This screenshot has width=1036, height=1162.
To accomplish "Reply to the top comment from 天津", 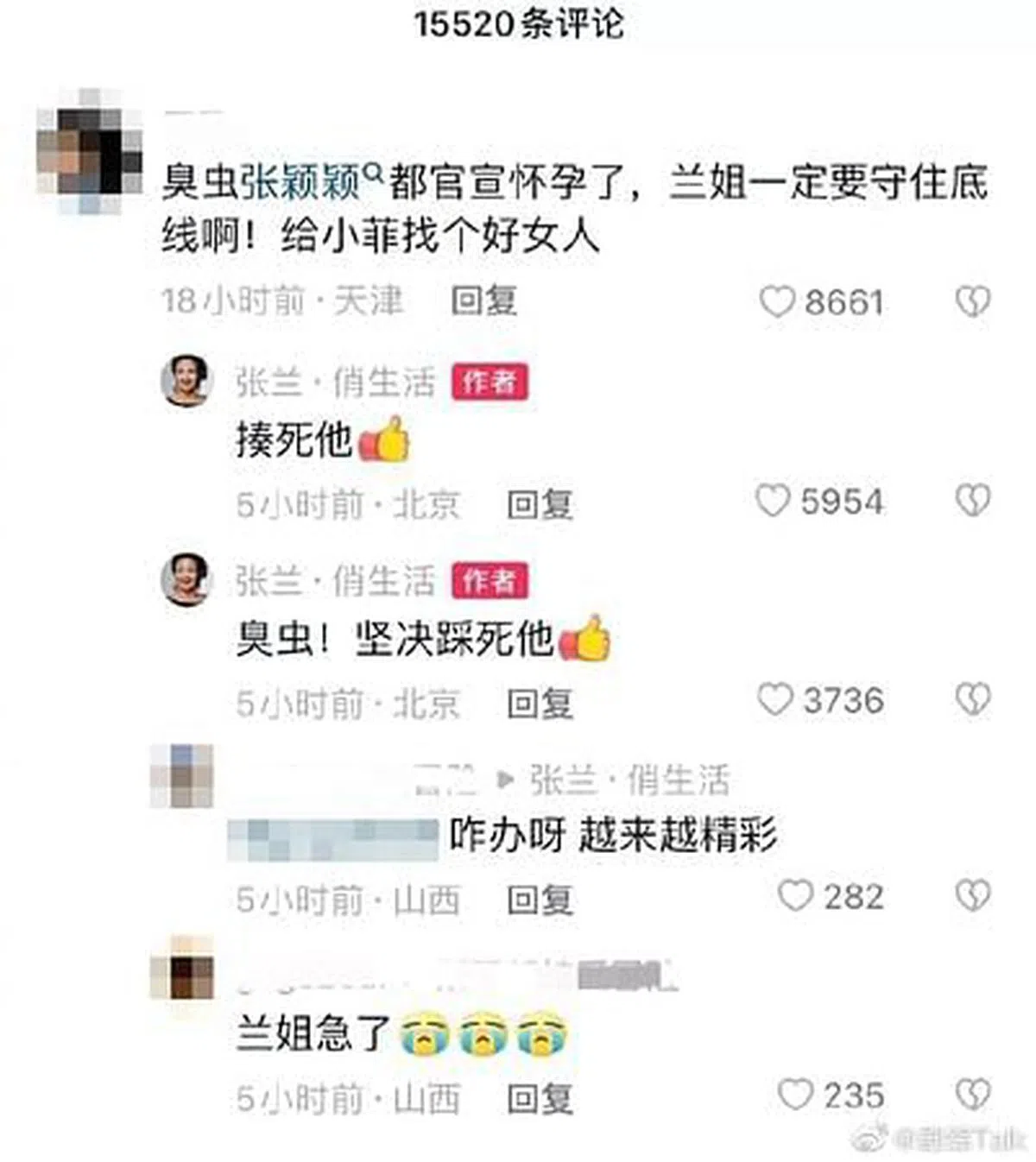I will click(483, 300).
